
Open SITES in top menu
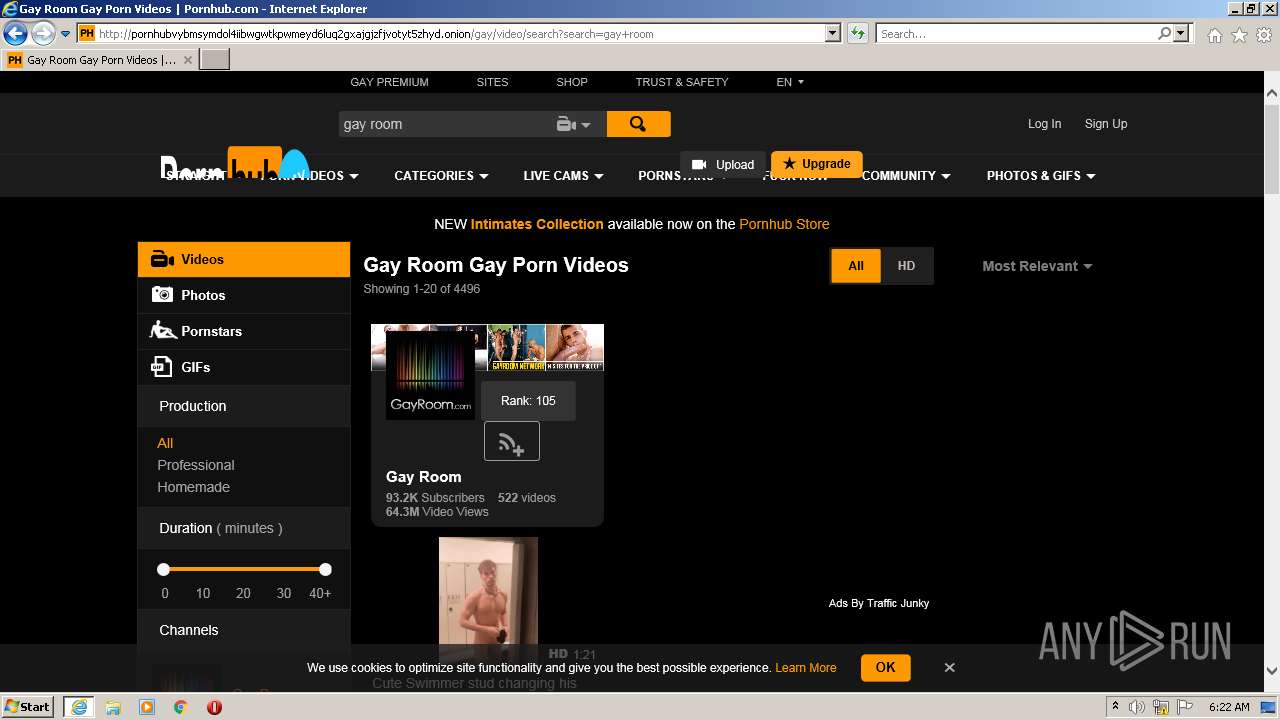[x=492, y=82]
